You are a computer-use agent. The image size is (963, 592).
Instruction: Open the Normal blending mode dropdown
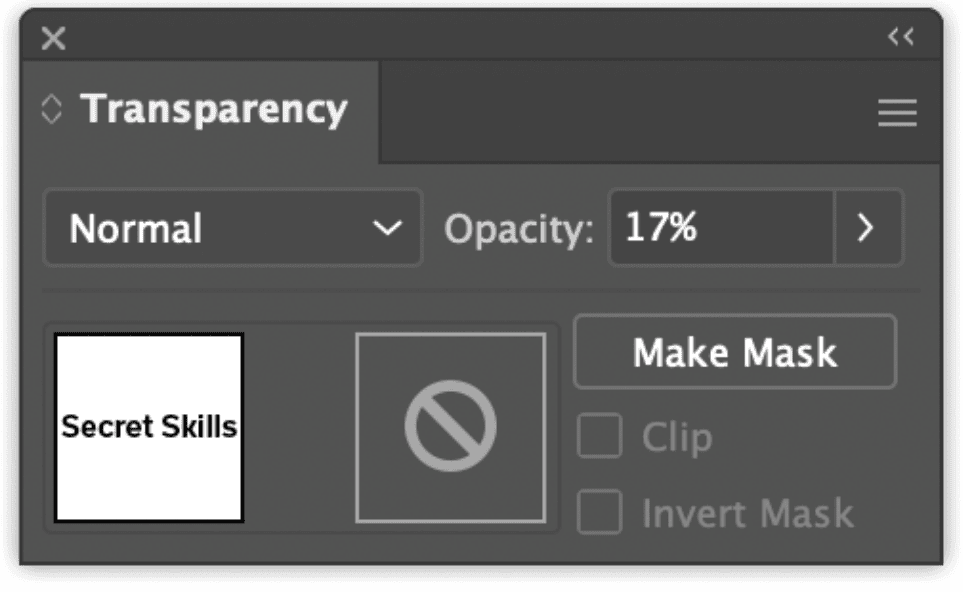[232, 229]
